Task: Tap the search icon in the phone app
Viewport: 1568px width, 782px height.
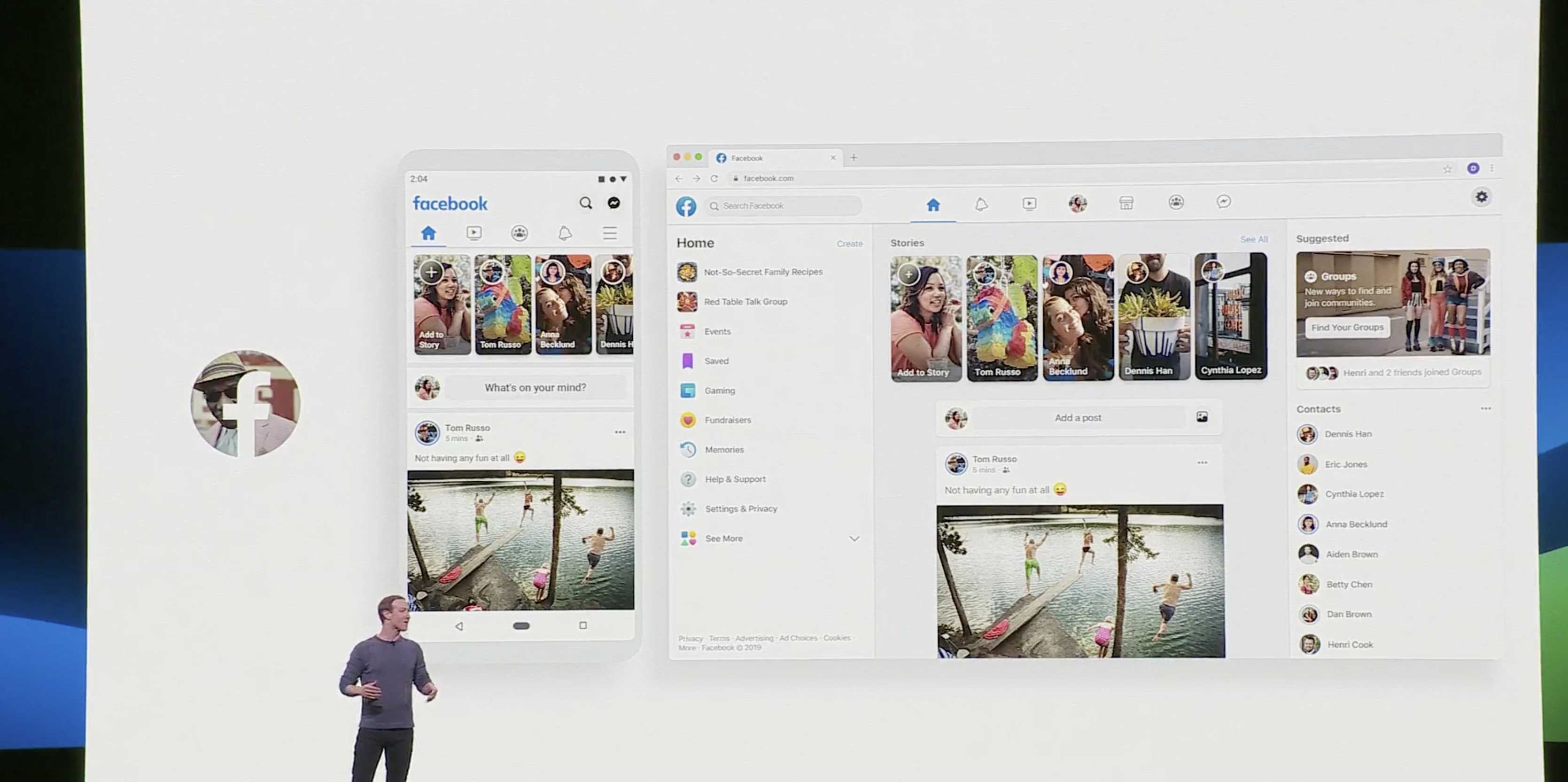Action: tap(586, 203)
